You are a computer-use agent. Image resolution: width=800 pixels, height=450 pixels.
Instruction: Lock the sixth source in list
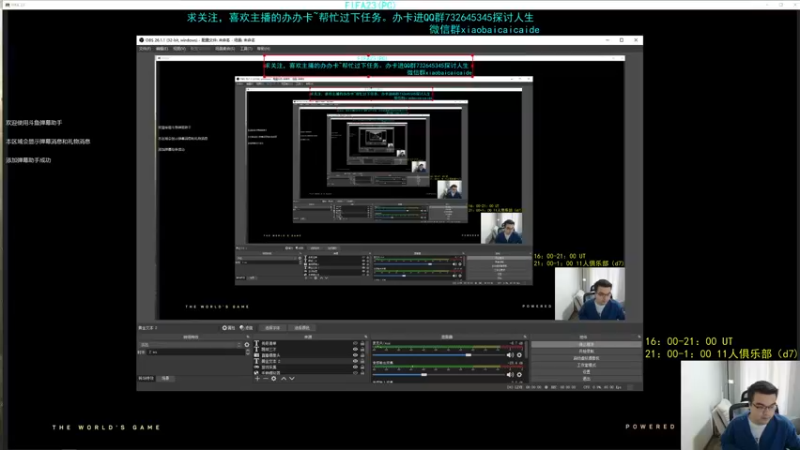point(362,373)
